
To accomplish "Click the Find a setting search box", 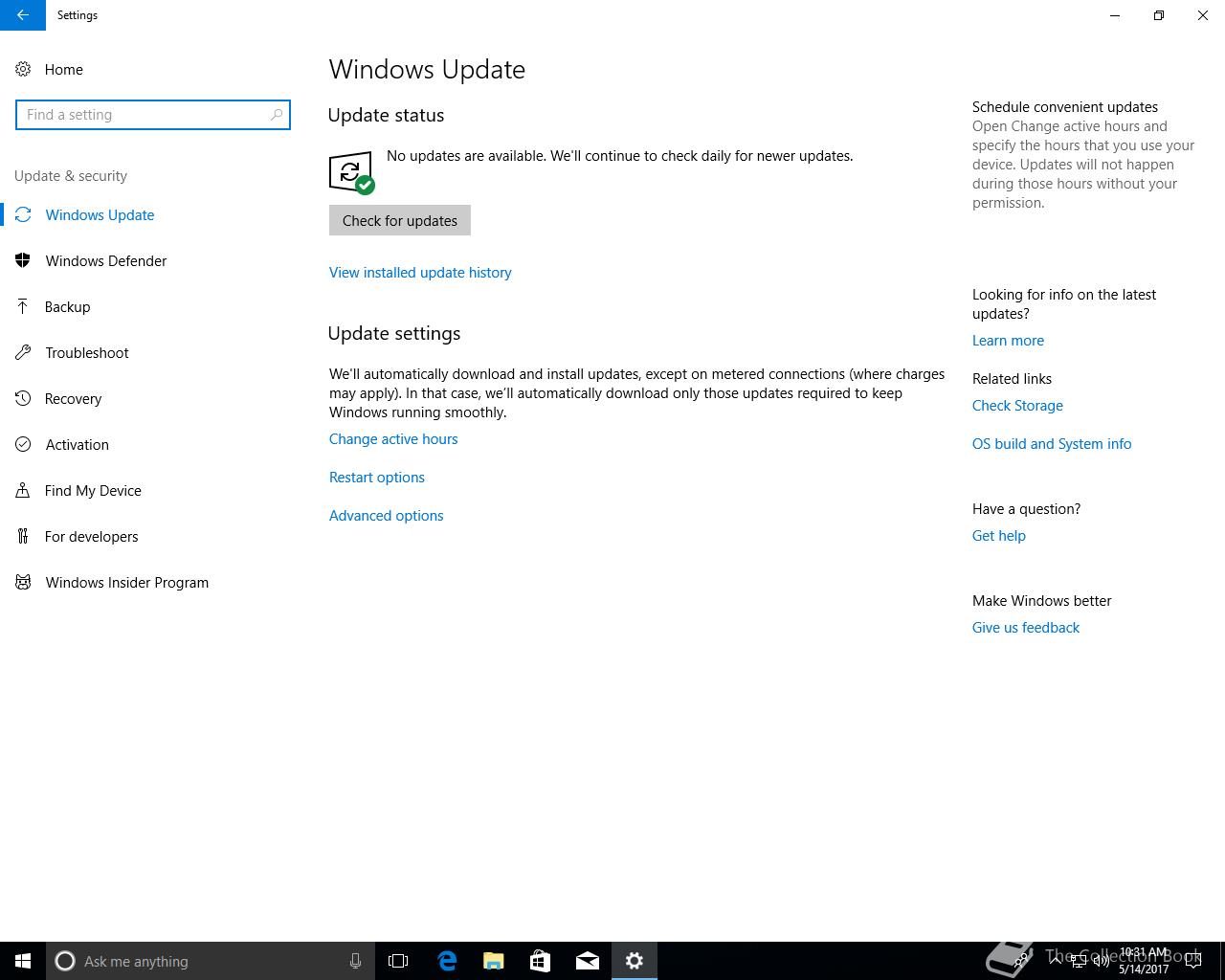I will [x=153, y=115].
